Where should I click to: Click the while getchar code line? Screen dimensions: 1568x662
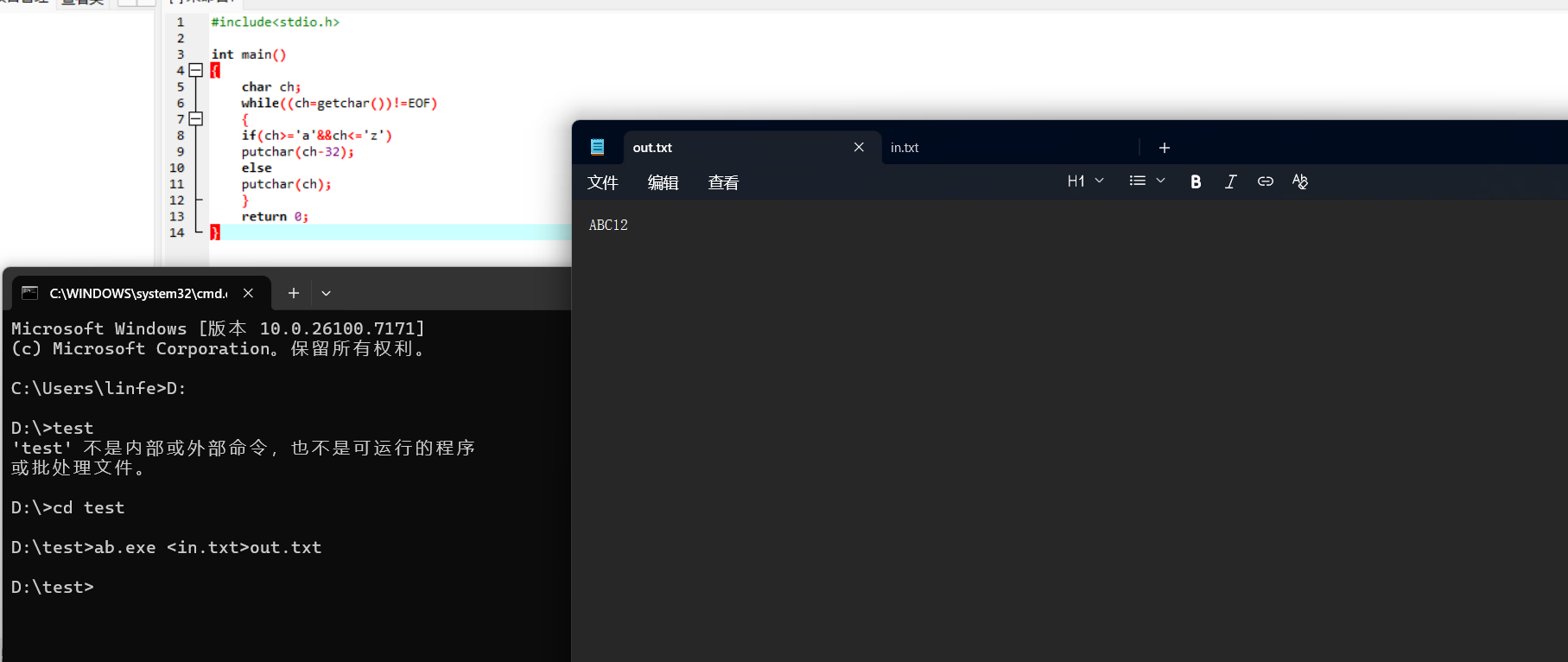coord(340,103)
